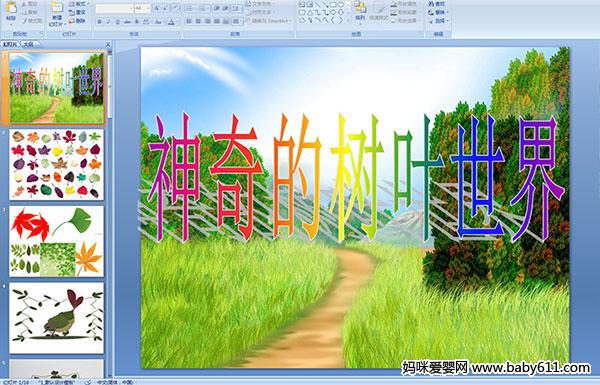Image resolution: width=600 pixels, height=385 pixels.
Task: Click the font color swatch button
Action: click(x=171, y=22)
